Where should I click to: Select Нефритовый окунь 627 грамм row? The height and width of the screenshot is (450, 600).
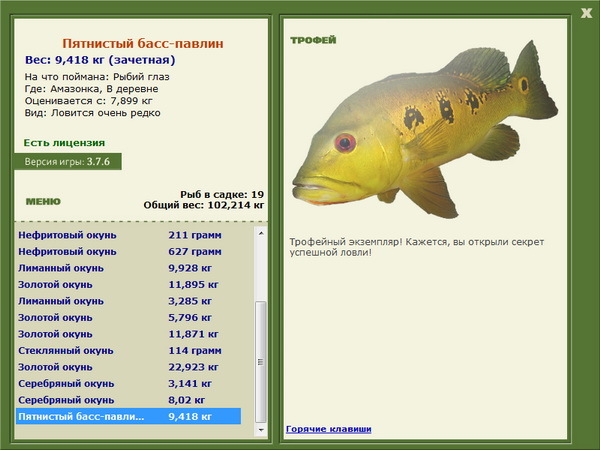click(x=129, y=252)
